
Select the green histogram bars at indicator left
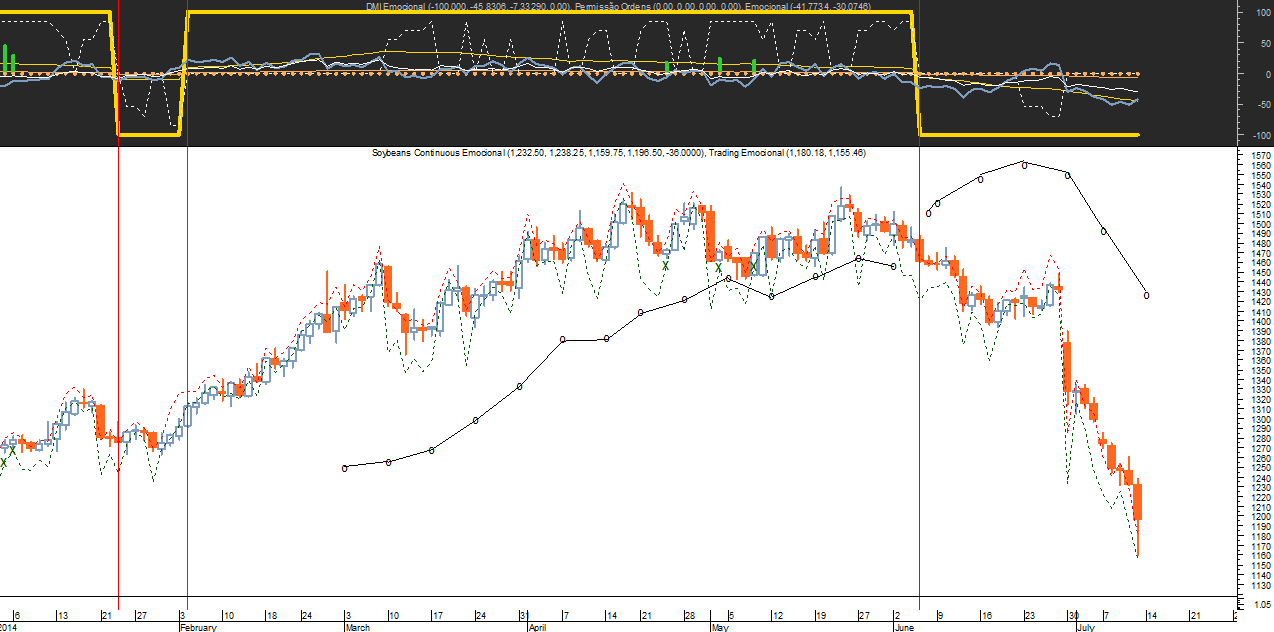coord(8,59)
